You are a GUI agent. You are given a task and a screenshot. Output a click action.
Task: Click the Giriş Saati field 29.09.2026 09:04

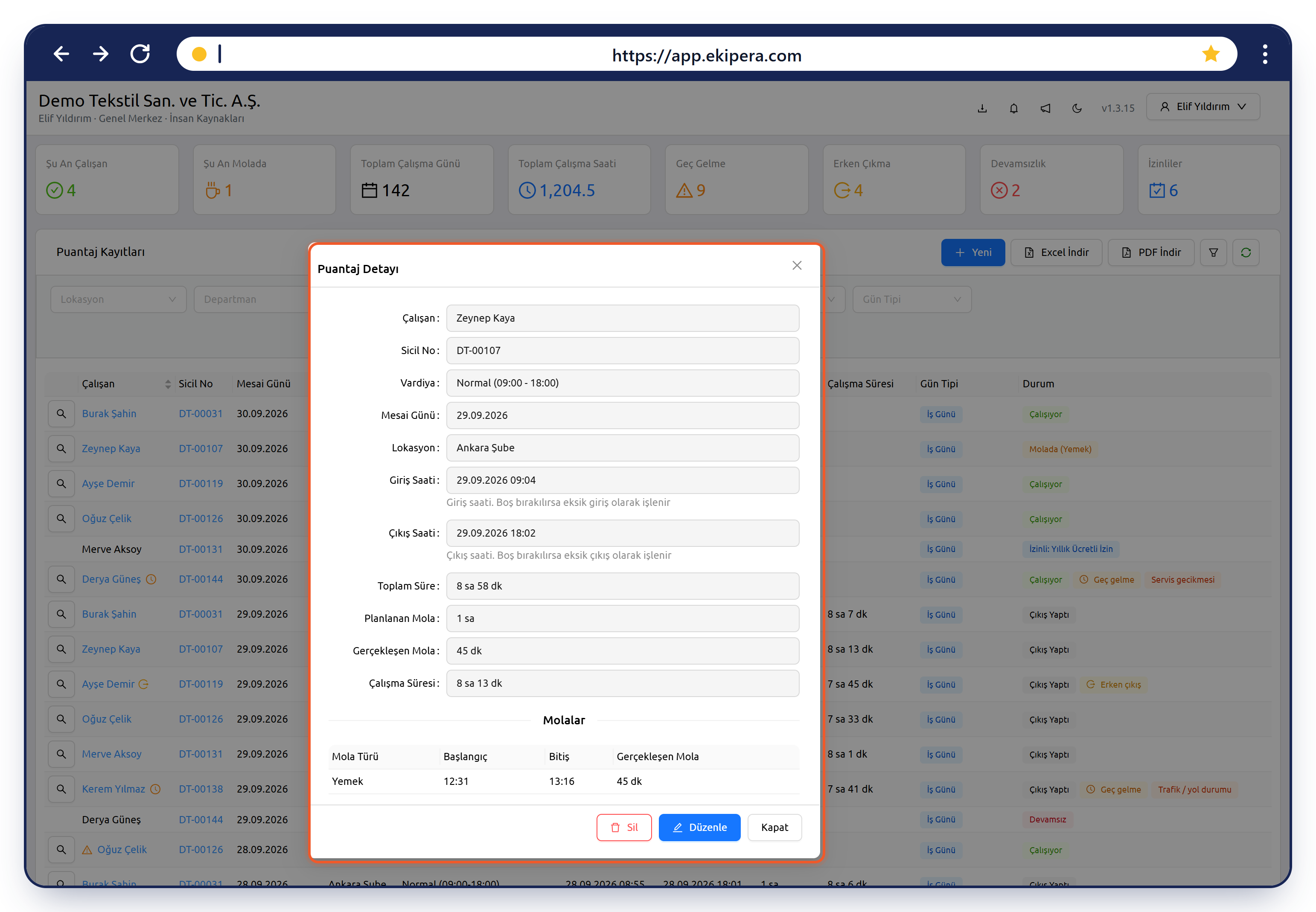coord(623,481)
